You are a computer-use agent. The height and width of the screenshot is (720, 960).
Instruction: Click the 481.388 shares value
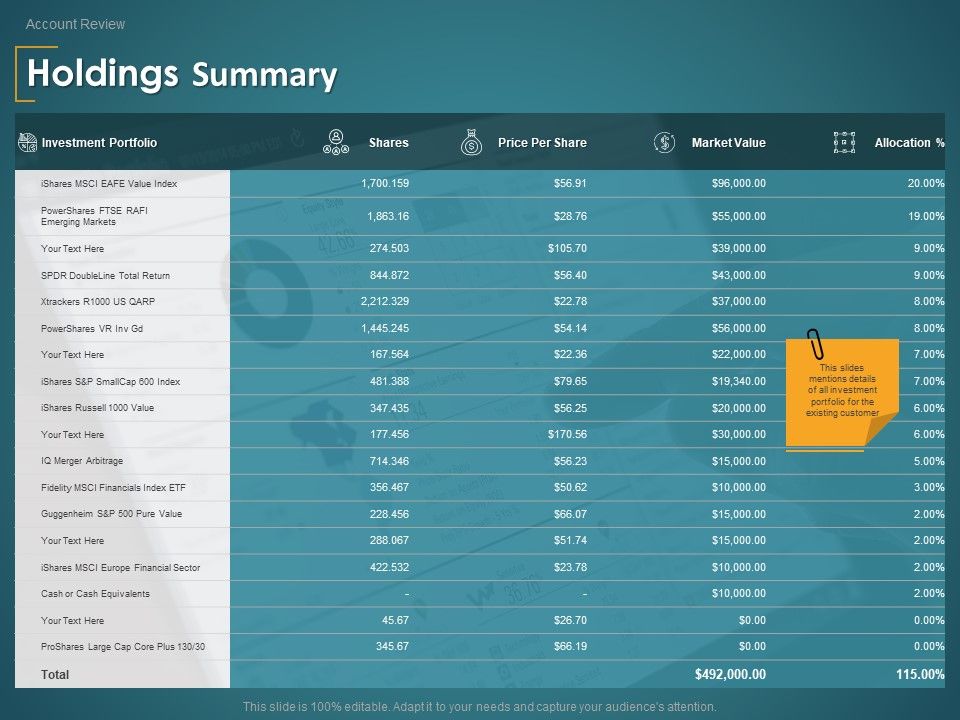pyautogui.click(x=389, y=381)
